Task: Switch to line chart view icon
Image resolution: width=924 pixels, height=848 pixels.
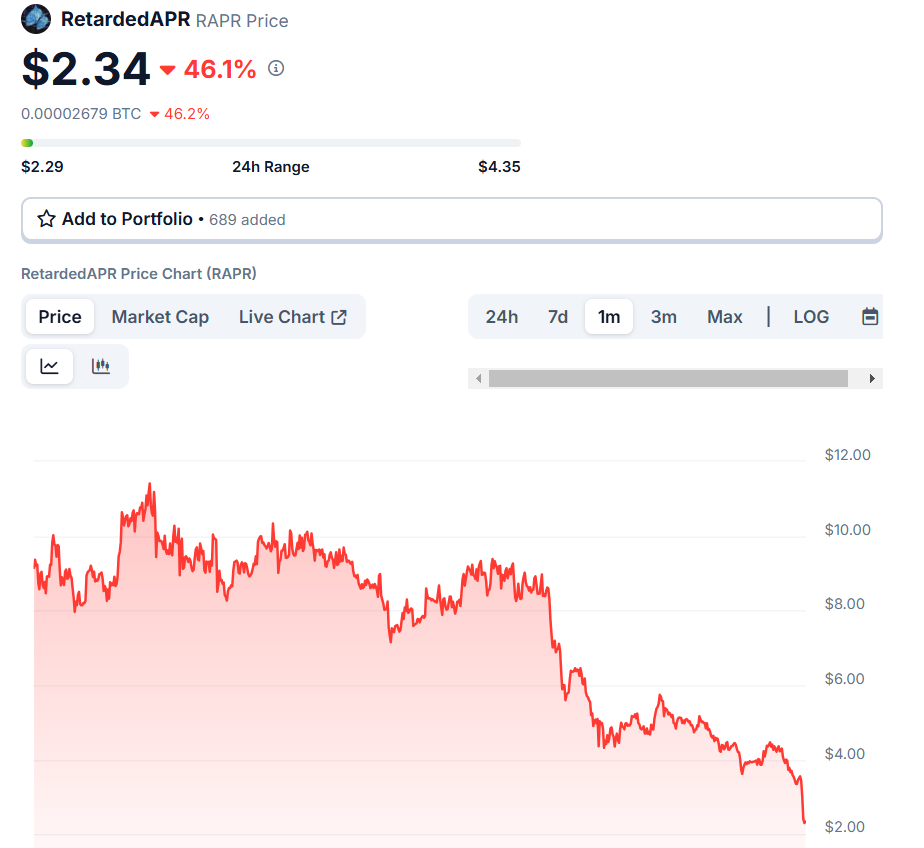Action: (x=50, y=366)
